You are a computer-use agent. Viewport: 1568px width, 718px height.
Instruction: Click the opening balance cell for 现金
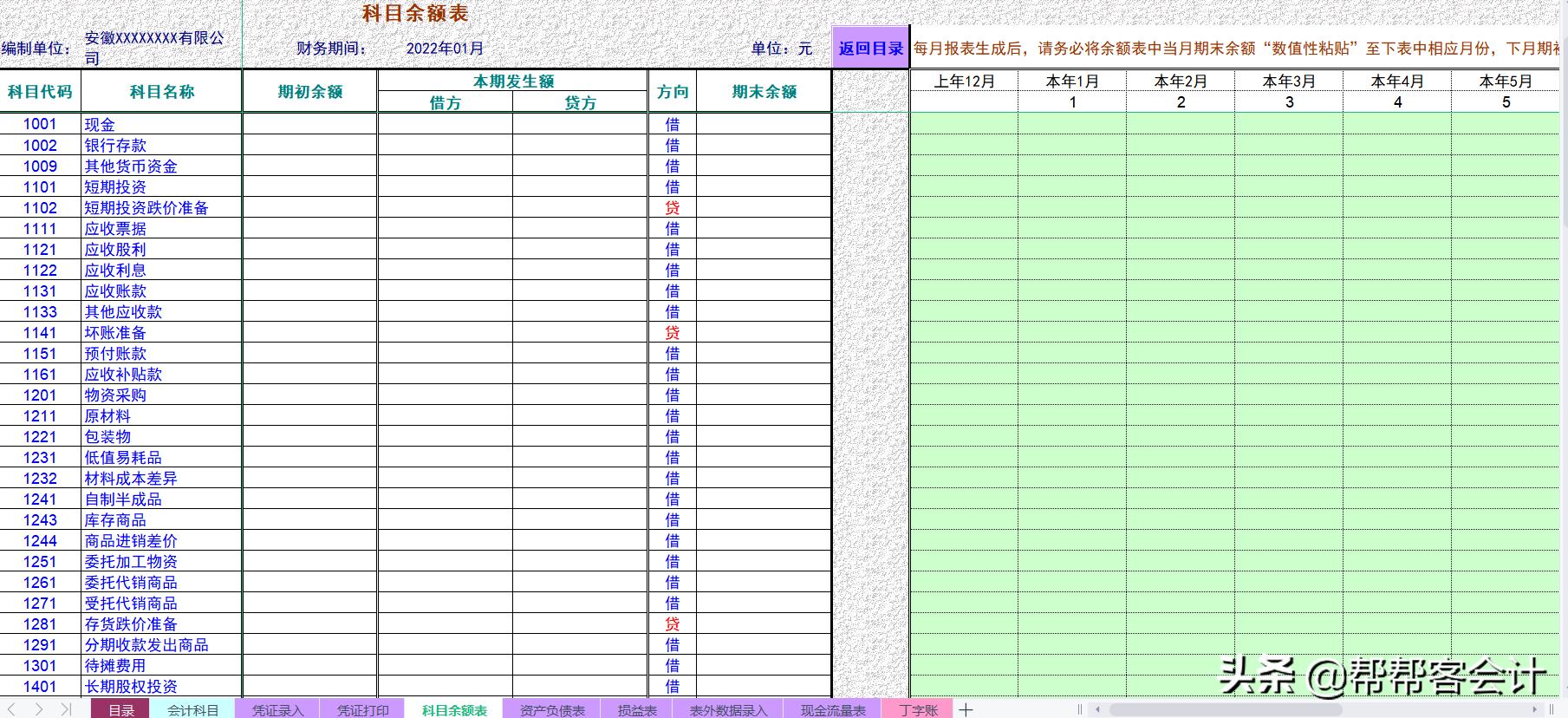(x=310, y=124)
